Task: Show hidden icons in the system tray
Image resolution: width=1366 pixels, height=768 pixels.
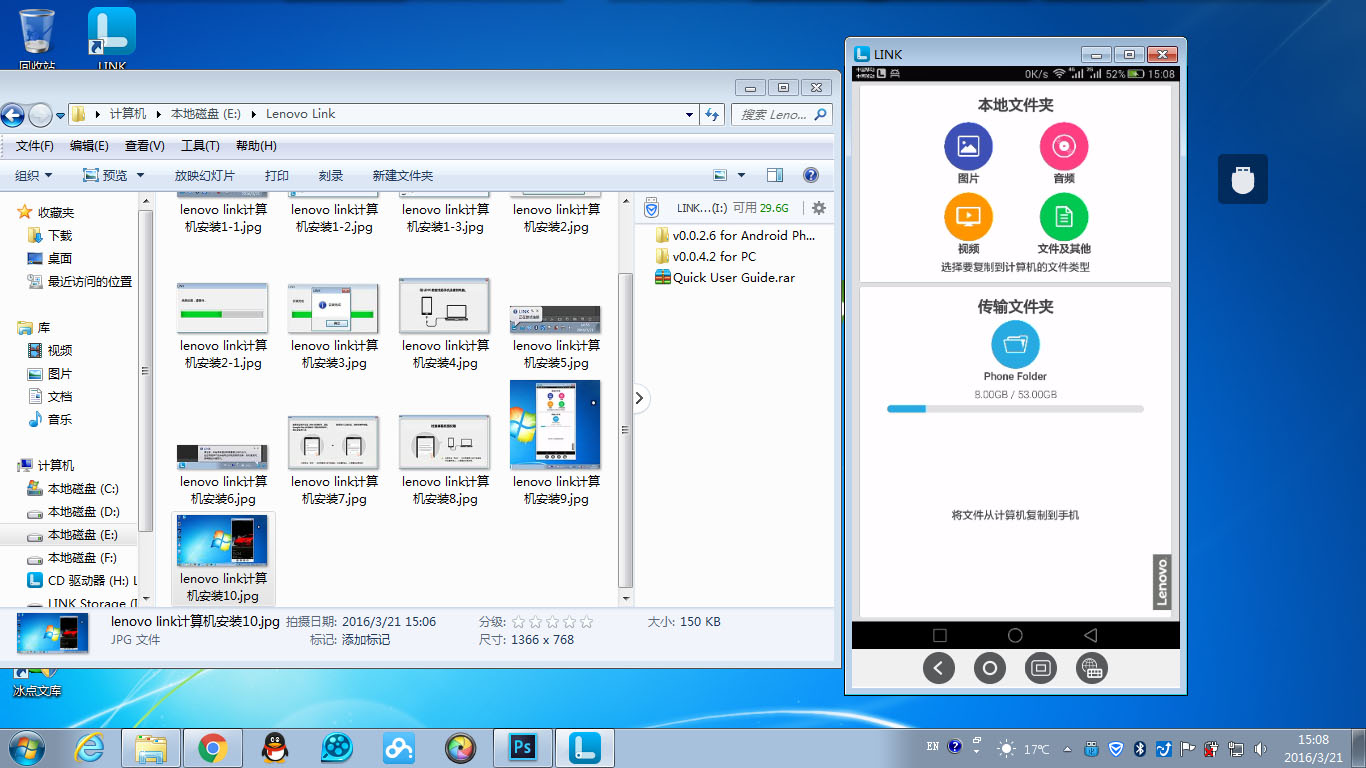Action: [1067, 747]
